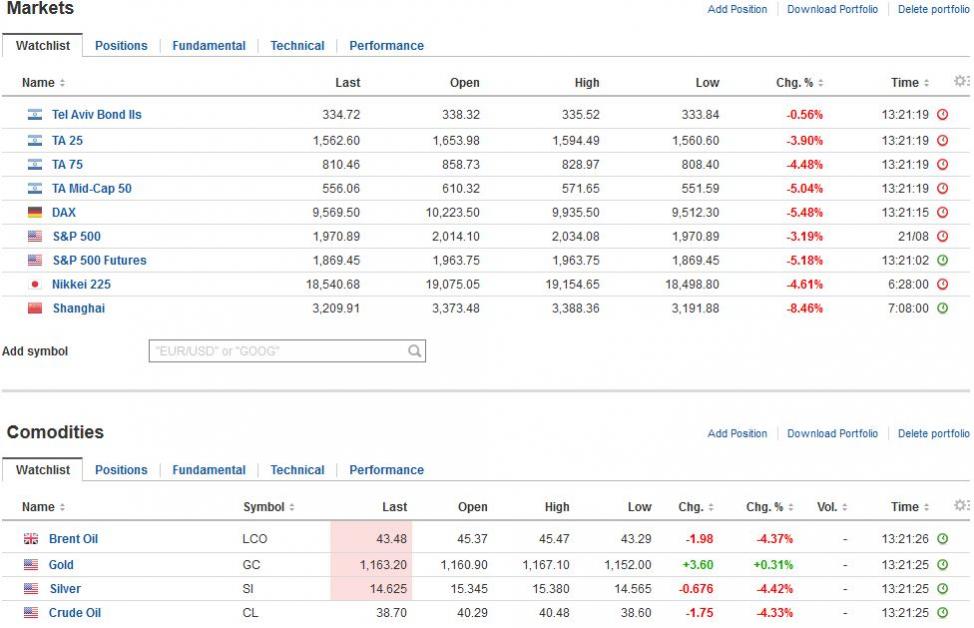Click the green clock icon for Shanghai

tap(942, 308)
